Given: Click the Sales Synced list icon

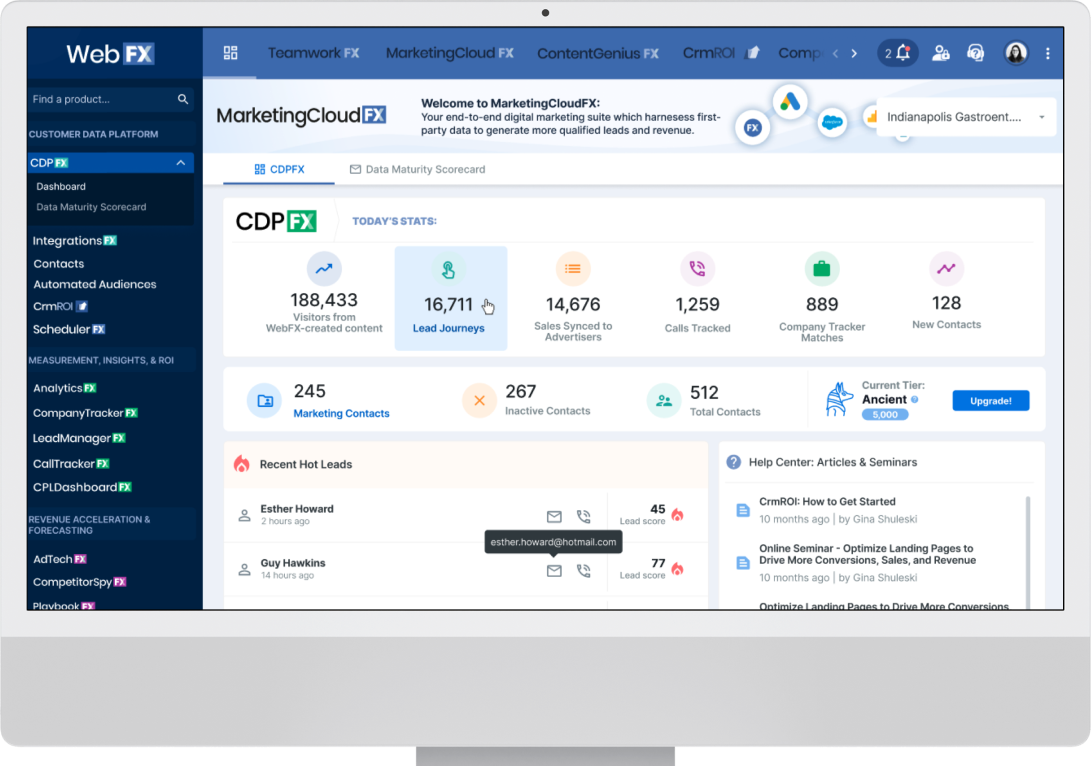Looking at the screenshot, I should click(x=573, y=269).
